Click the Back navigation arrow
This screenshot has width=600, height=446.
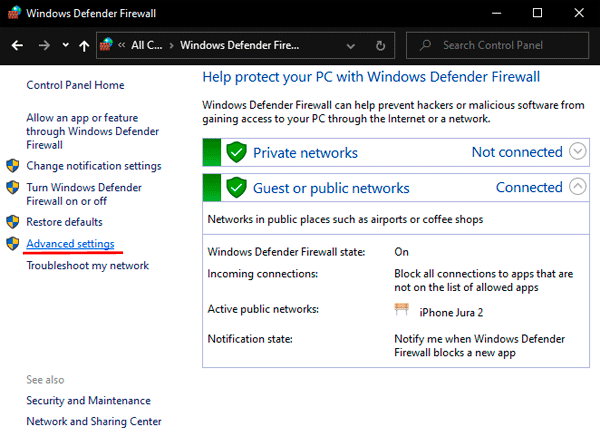pos(17,45)
